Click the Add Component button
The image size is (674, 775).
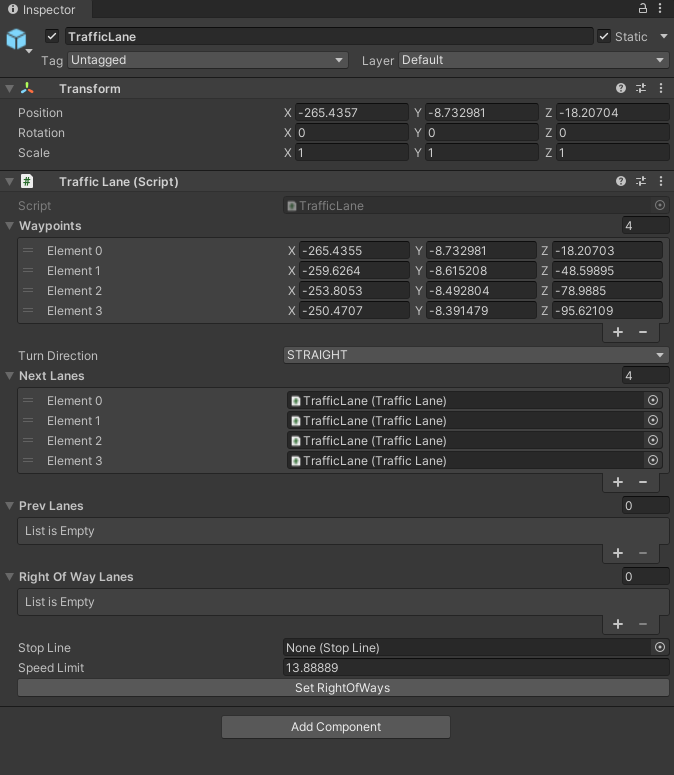click(x=336, y=727)
